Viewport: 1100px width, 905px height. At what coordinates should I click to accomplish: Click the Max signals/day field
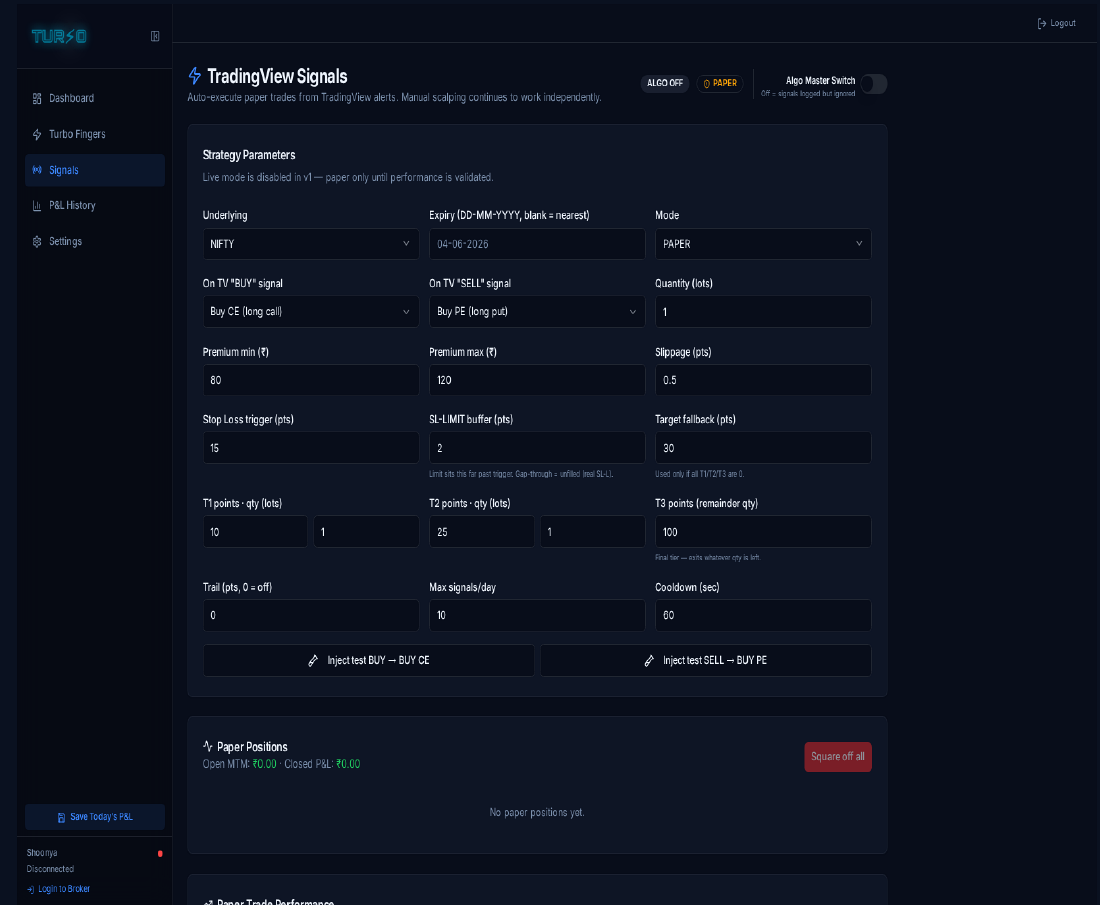[x=537, y=615]
